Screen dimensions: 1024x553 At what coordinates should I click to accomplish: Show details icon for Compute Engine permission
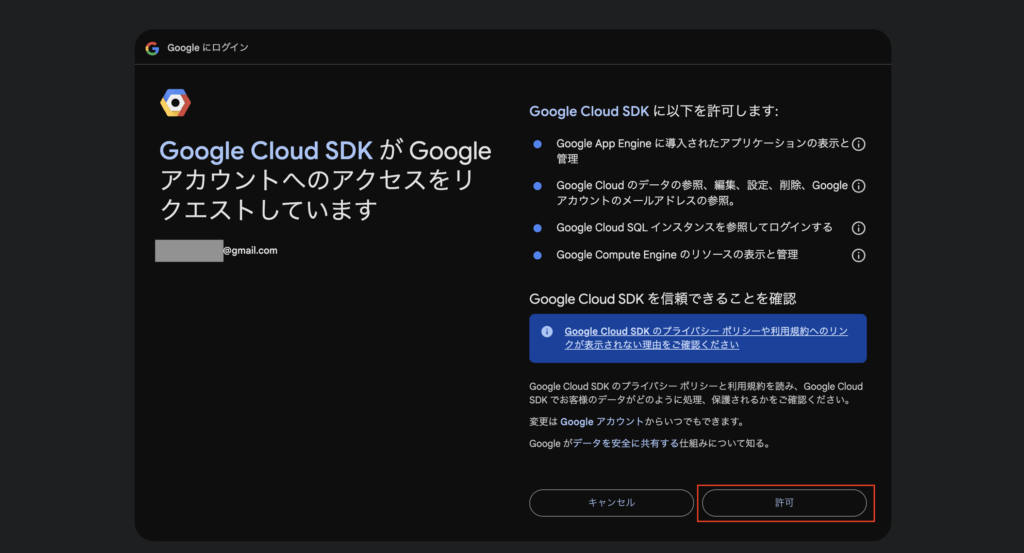[x=858, y=255]
